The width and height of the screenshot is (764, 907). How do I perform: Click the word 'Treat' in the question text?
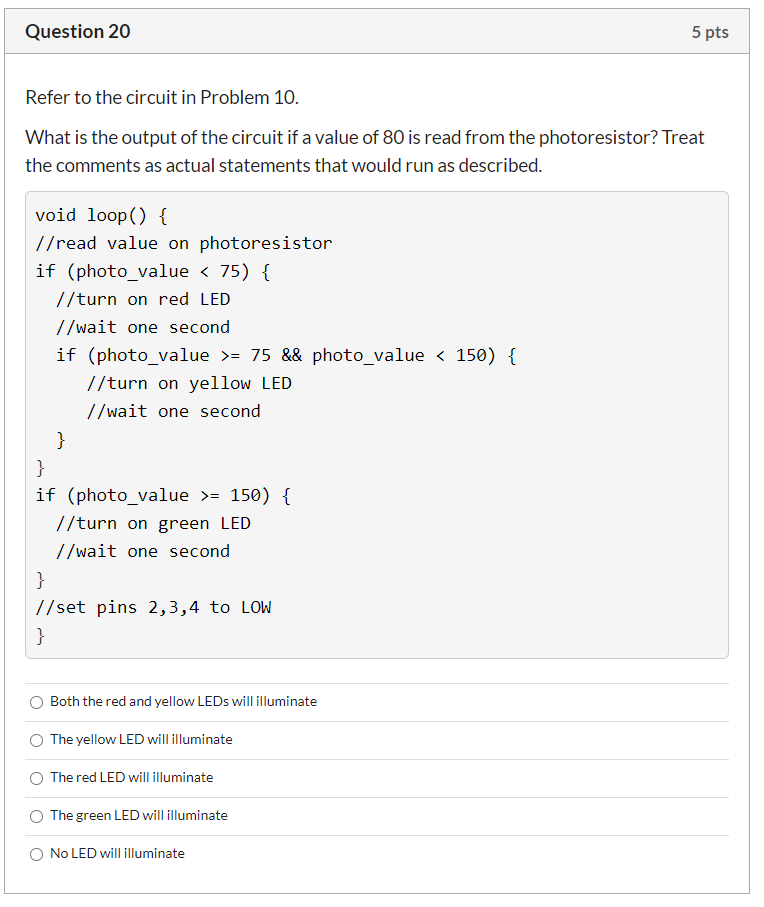pos(683,138)
